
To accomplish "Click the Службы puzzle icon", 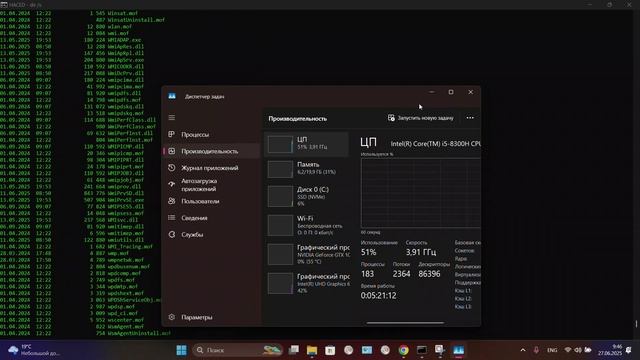I will [172, 235].
